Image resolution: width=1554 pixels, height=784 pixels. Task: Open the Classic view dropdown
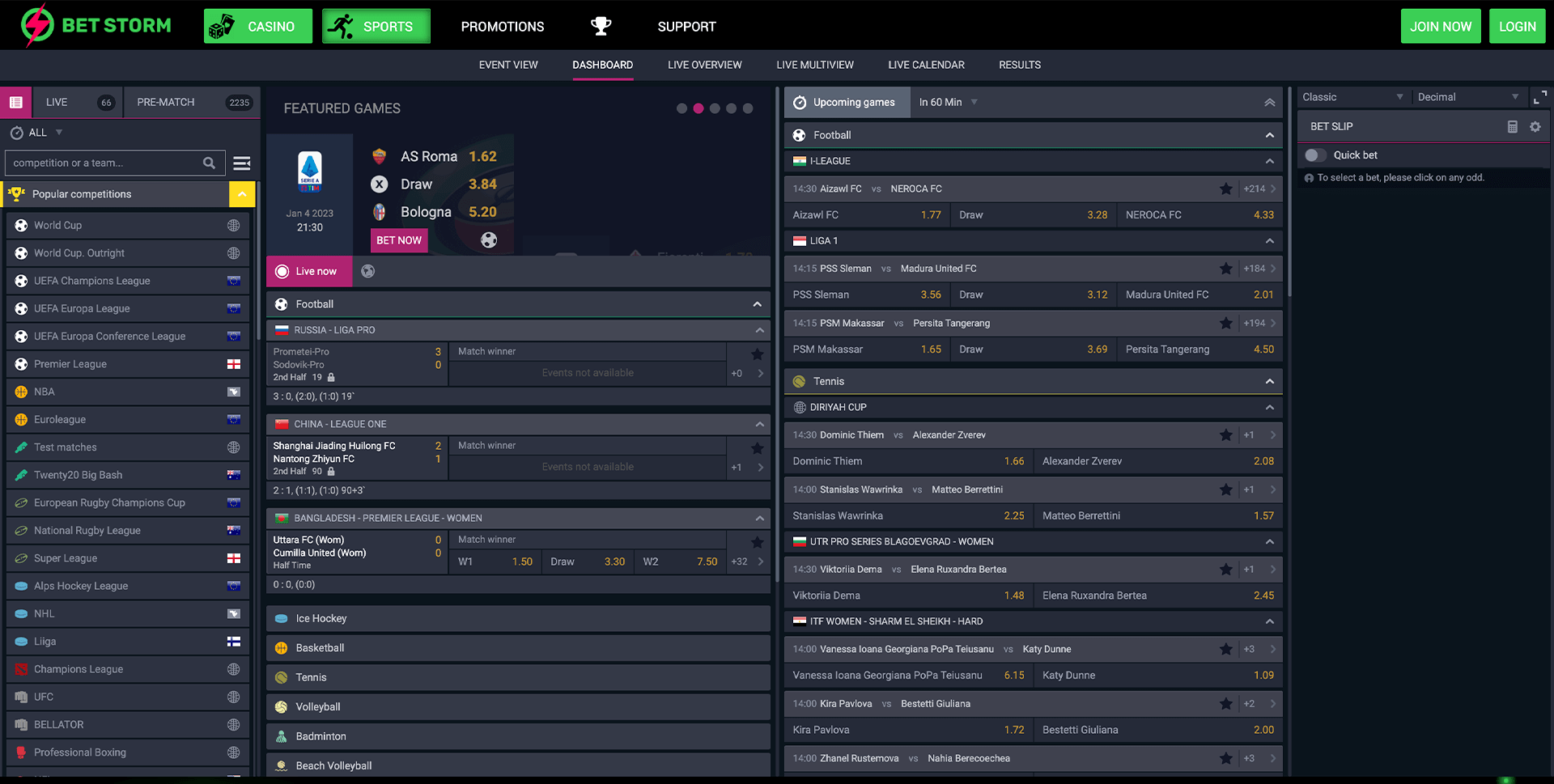pos(1352,97)
